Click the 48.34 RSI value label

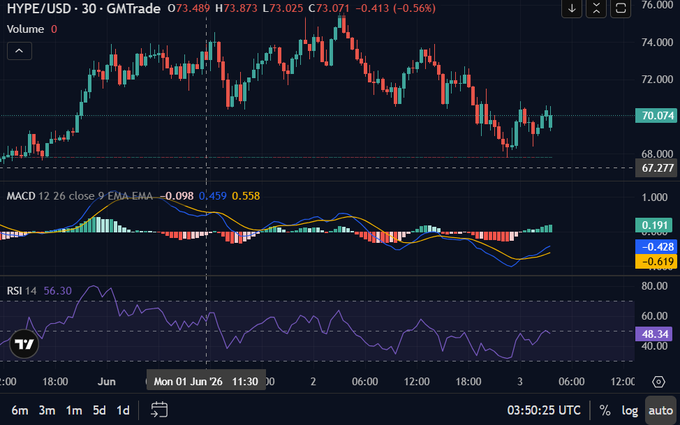pos(656,334)
